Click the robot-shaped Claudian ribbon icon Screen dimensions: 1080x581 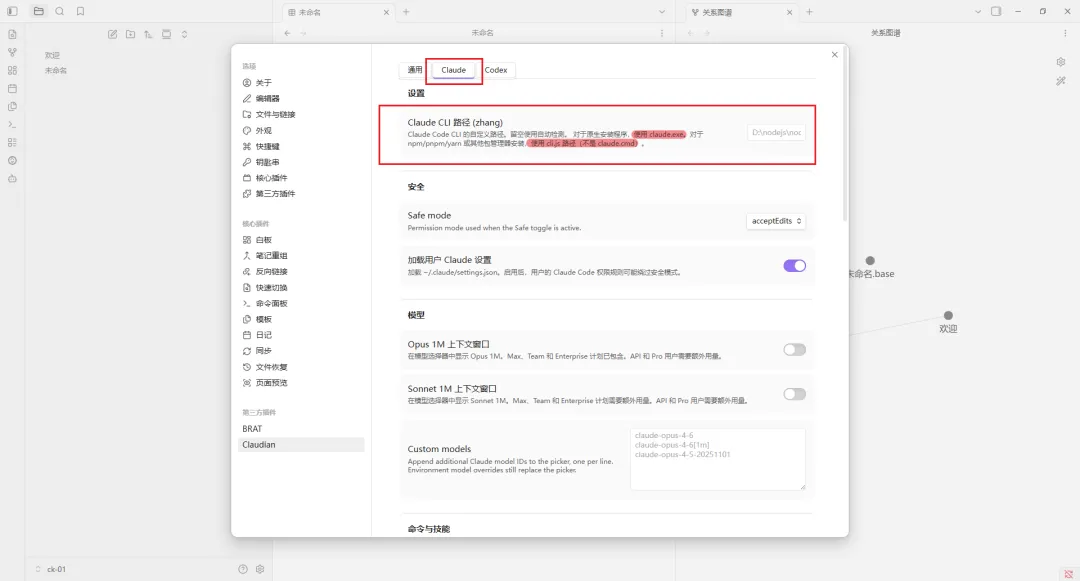pyautogui.click(x=12, y=178)
